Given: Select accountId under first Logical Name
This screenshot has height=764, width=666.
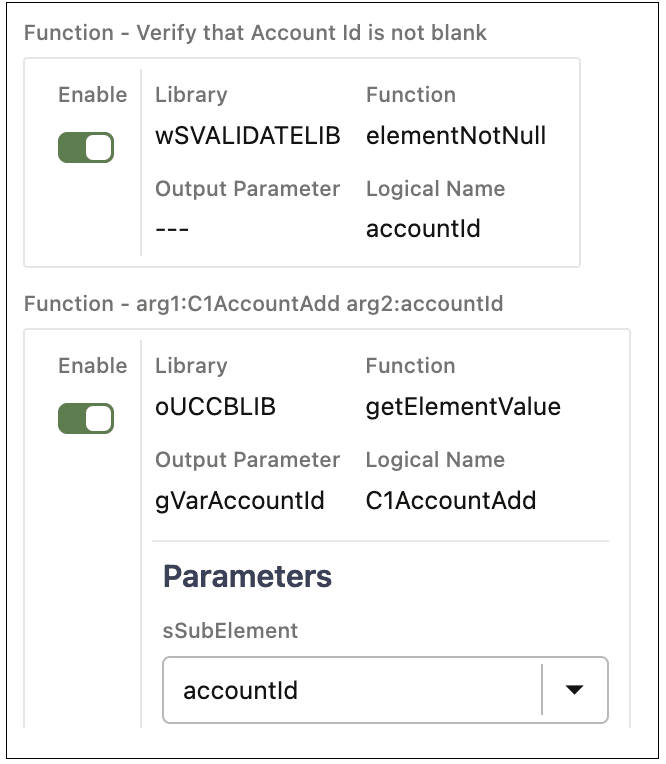Looking at the screenshot, I should tap(423, 229).
